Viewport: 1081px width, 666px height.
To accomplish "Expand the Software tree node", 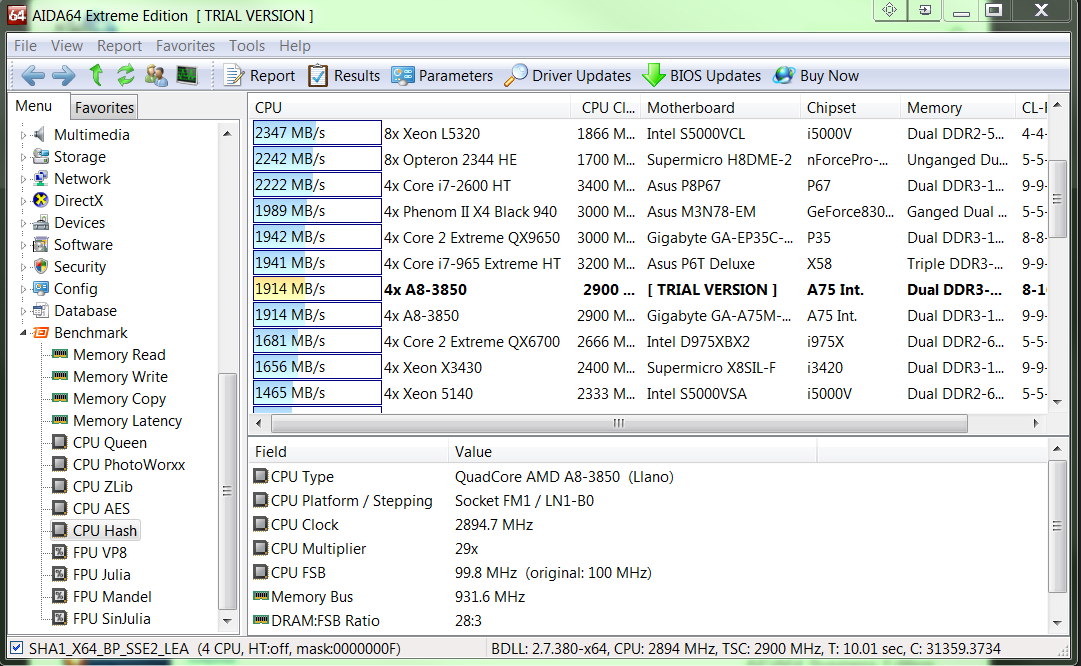I will pos(23,245).
